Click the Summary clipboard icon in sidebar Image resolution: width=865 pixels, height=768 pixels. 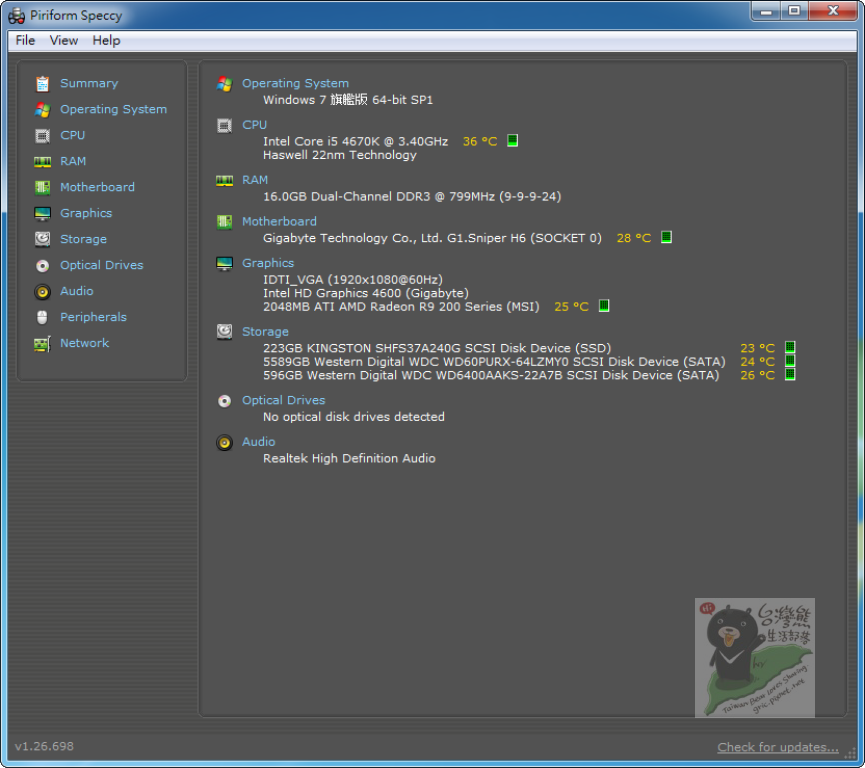point(42,83)
